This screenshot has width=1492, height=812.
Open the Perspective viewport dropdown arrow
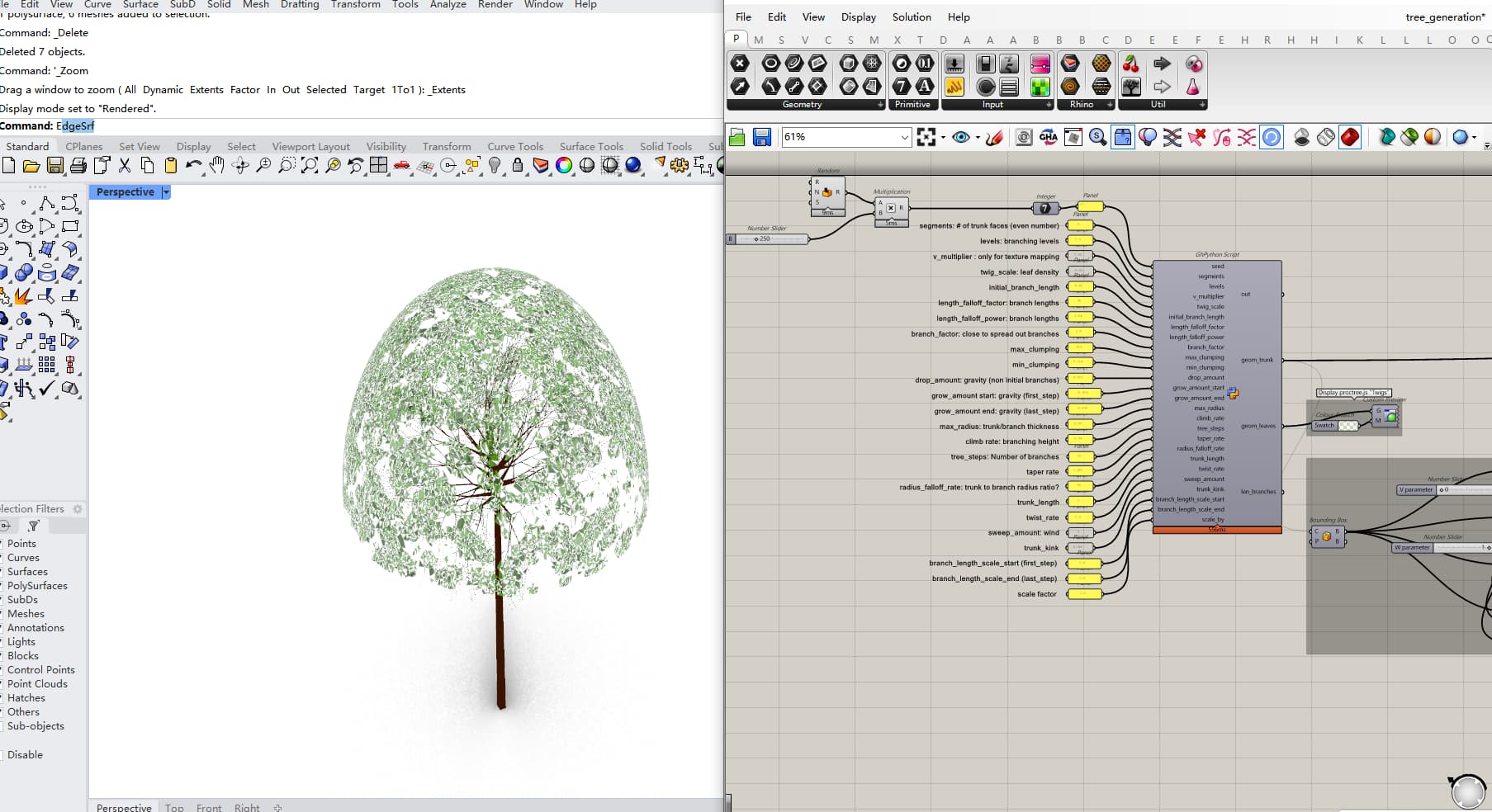(166, 192)
